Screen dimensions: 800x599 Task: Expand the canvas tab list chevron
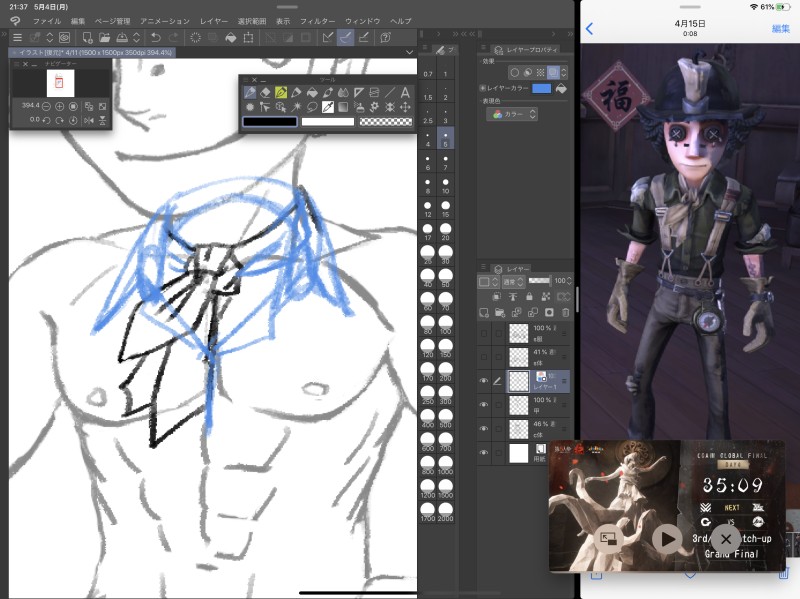[x=409, y=52]
